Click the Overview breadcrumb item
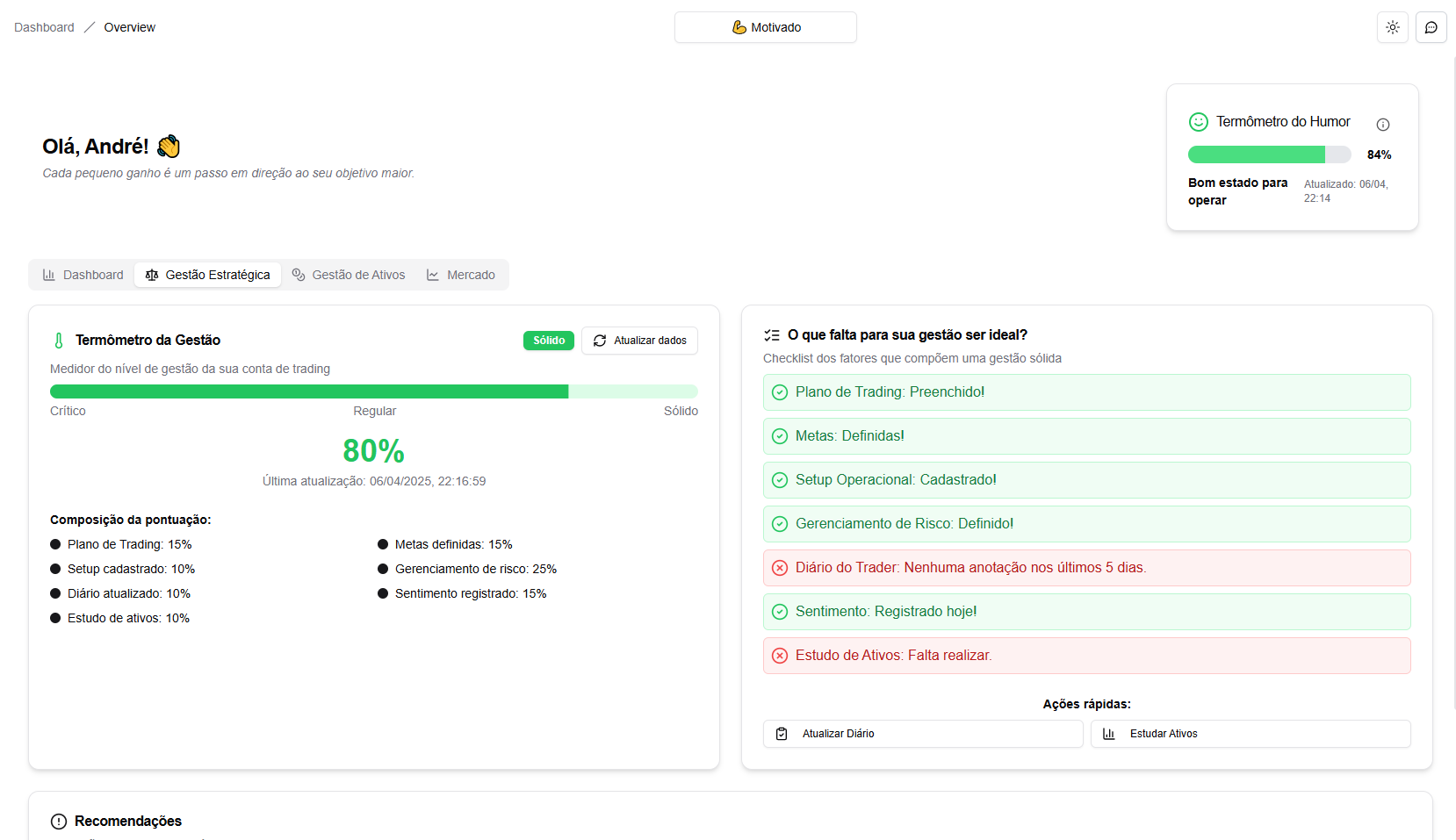Screen dimensions: 1456x840 [130, 27]
